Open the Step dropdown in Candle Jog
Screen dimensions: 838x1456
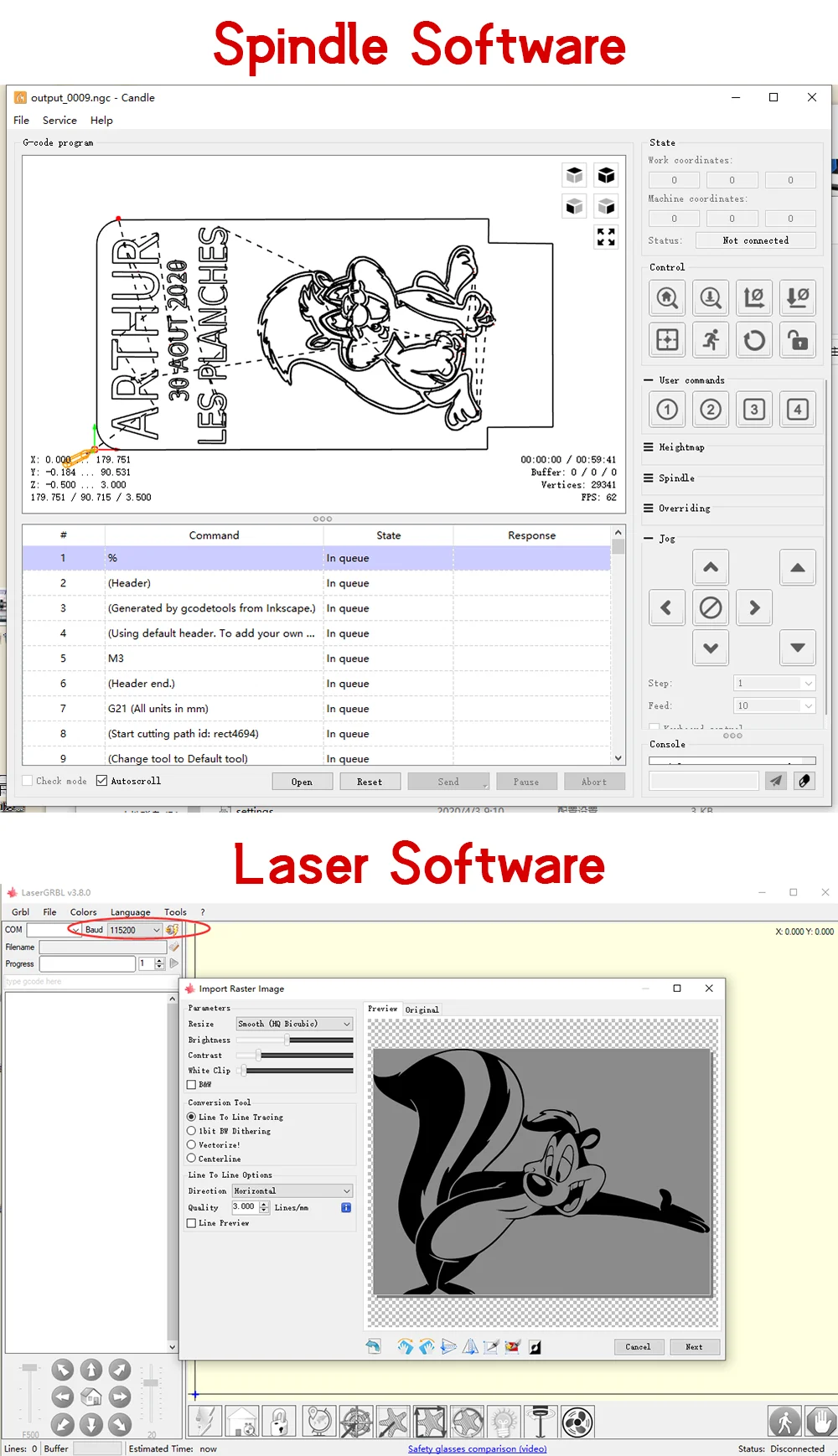point(774,684)
